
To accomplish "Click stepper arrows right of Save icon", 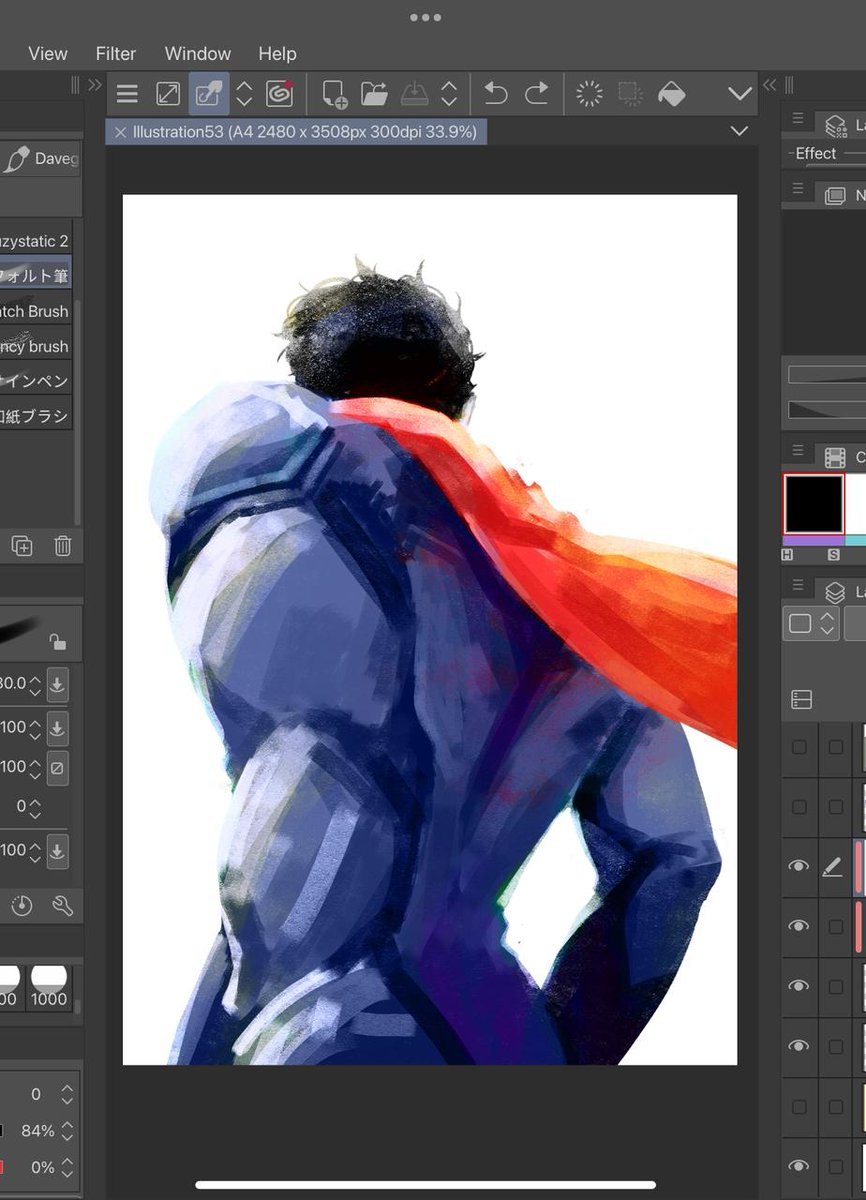I will pos(449,94).
